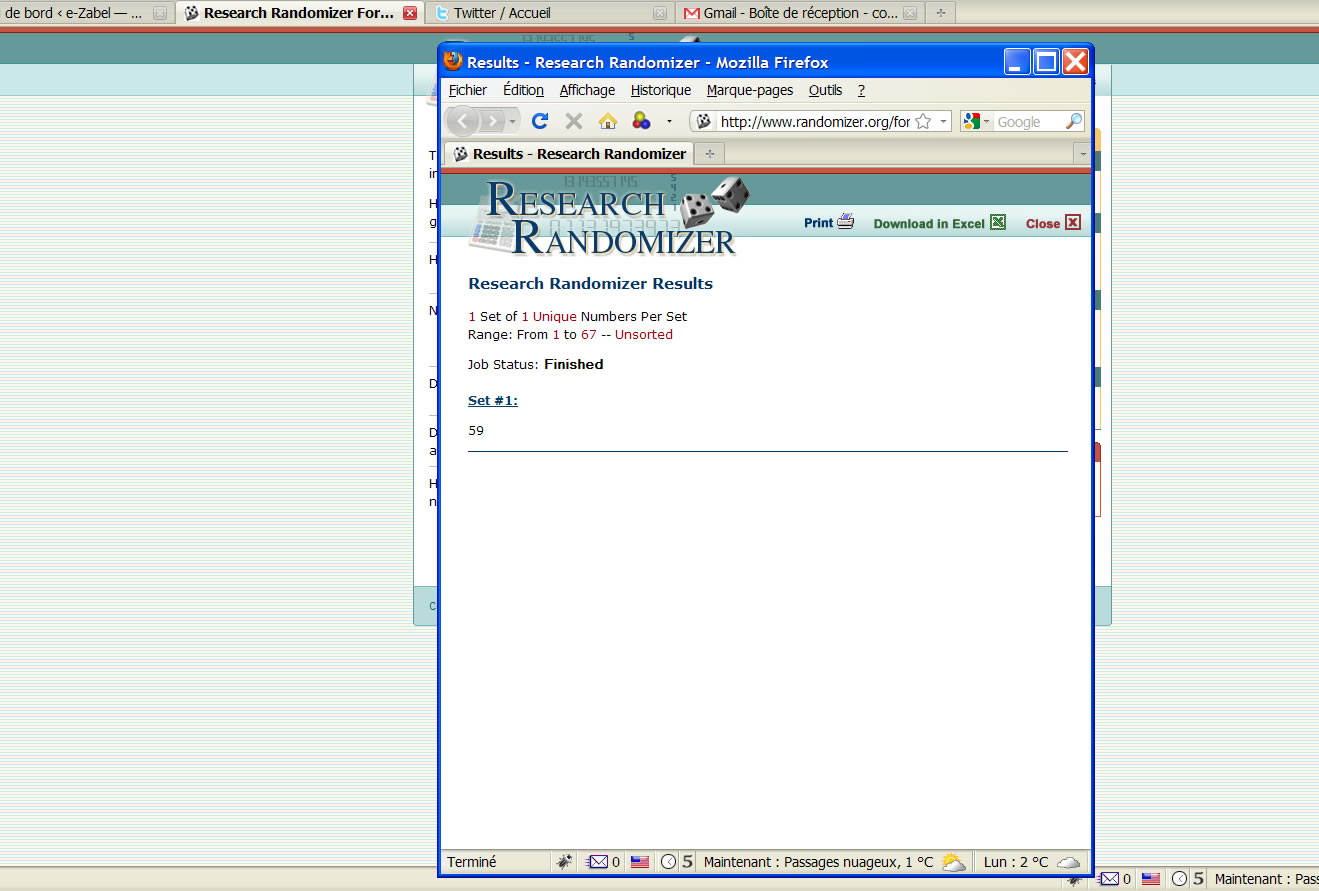Click the partly cloudy sun icon in status bar

click(x=953, y=862)
